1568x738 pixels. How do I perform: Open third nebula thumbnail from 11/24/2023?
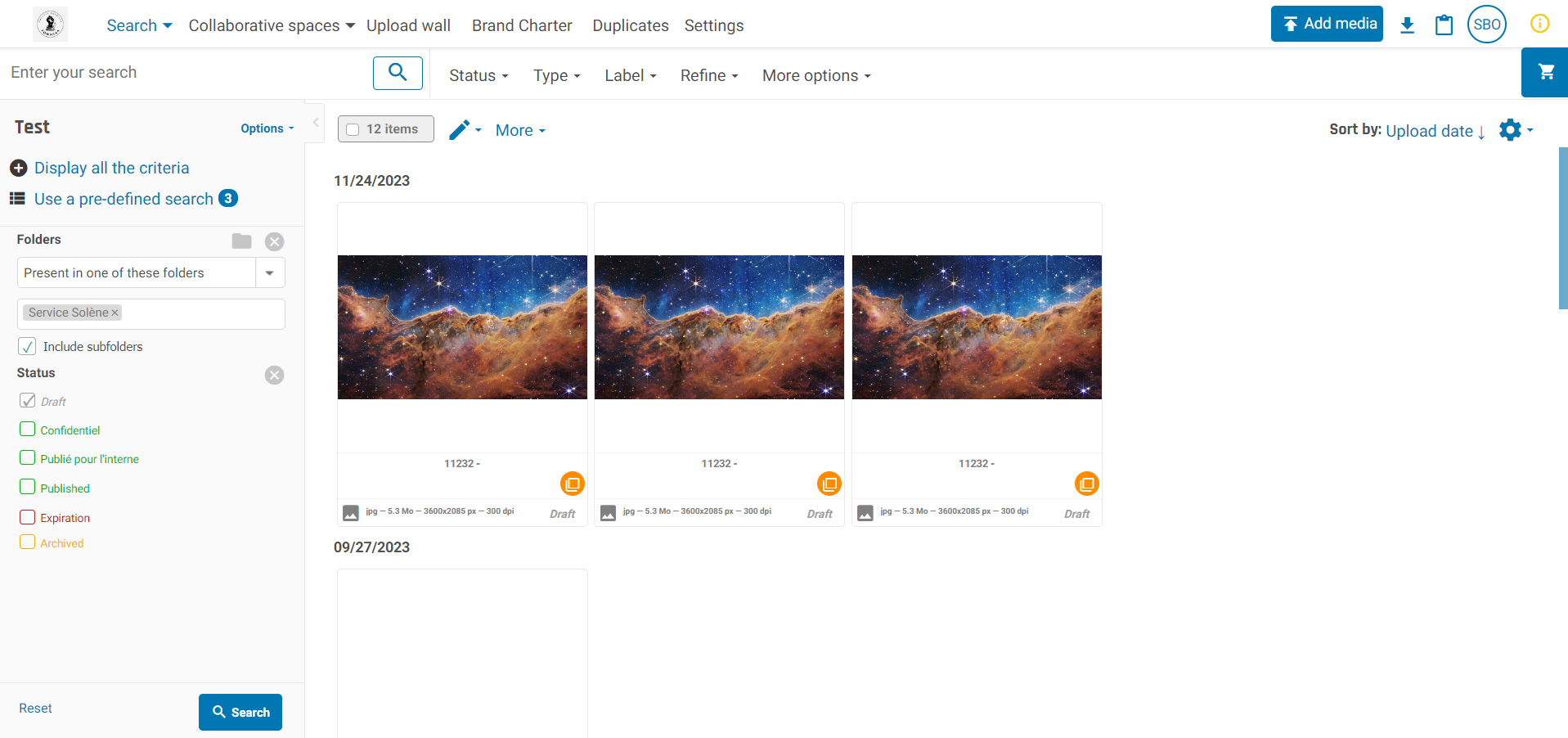tap(977, 327)
